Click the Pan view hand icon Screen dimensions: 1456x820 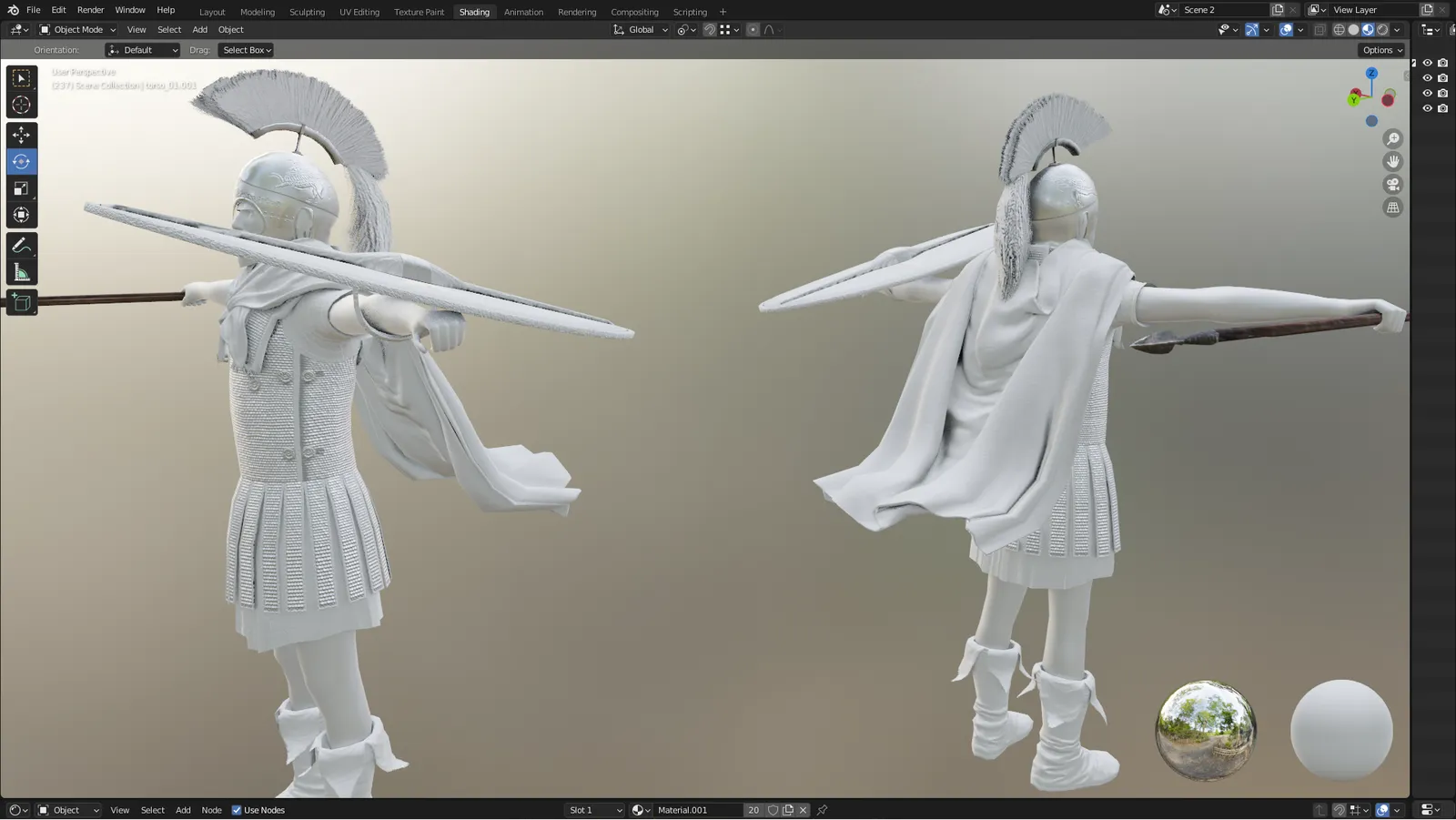pyautogui.click(x=1393, y=161)
